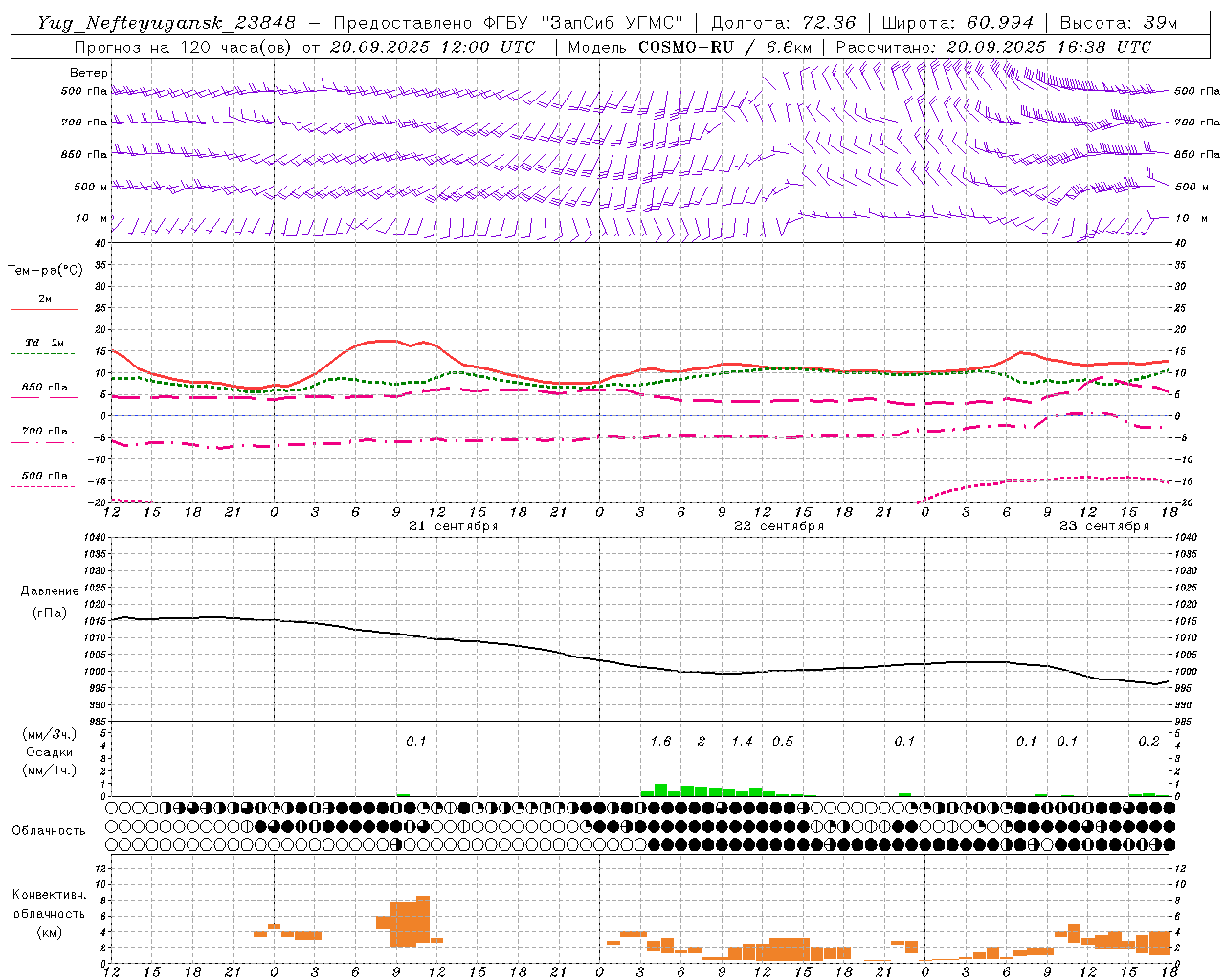The width and height of the screenshot is (1225, 980).
Task: Select the Высота: 39м field
Action: tap(1119, 23)
